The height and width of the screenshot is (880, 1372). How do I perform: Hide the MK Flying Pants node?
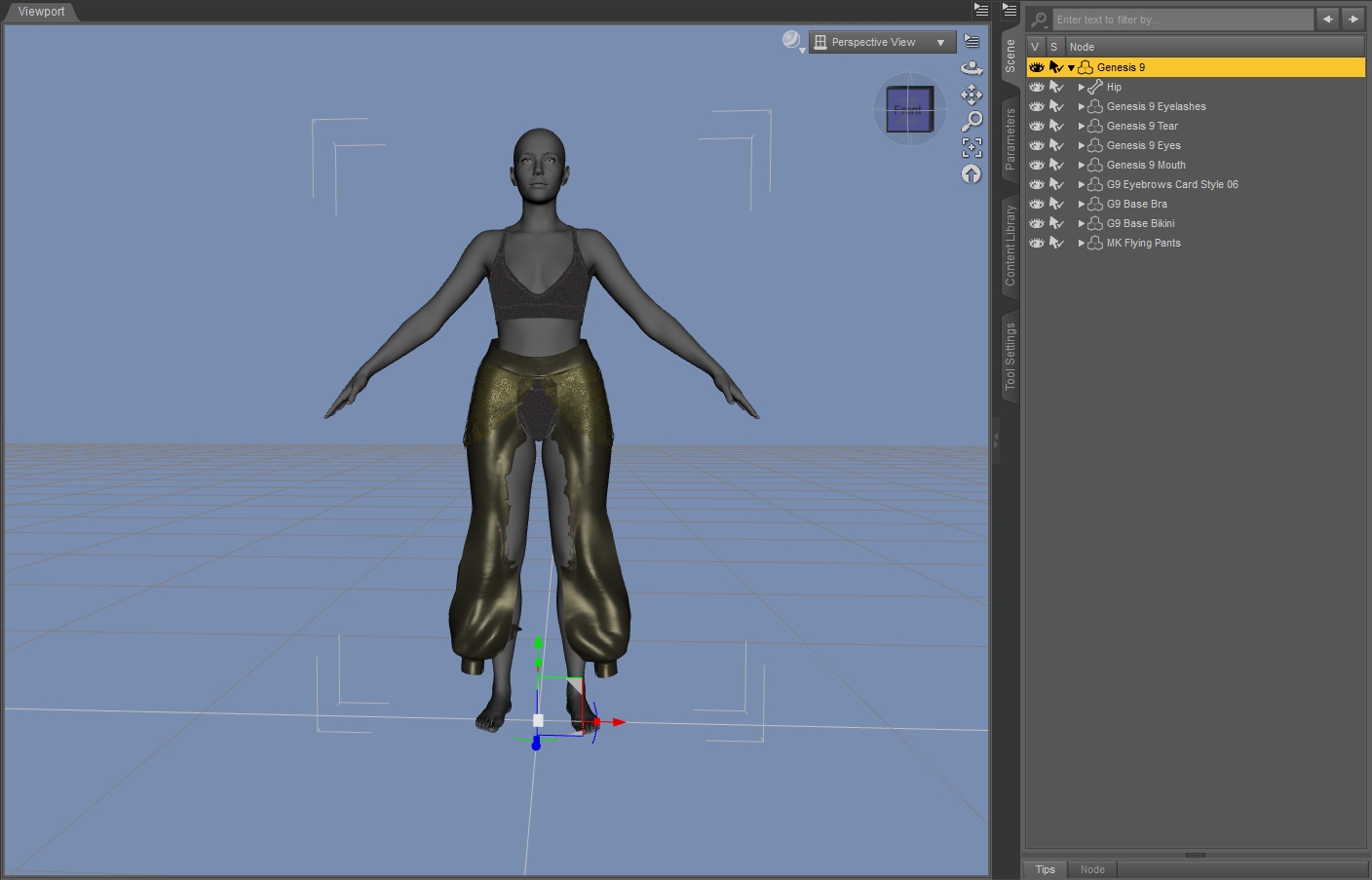click(1036, 243)
